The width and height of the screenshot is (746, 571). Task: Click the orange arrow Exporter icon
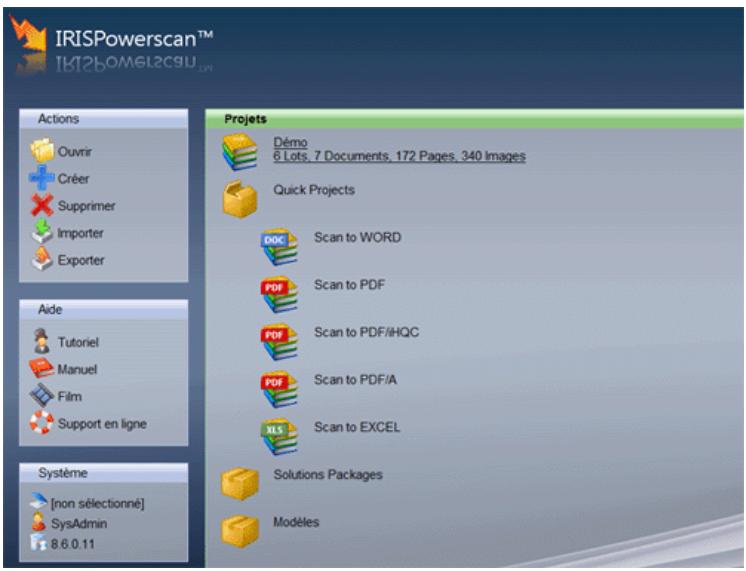point(42,259)
